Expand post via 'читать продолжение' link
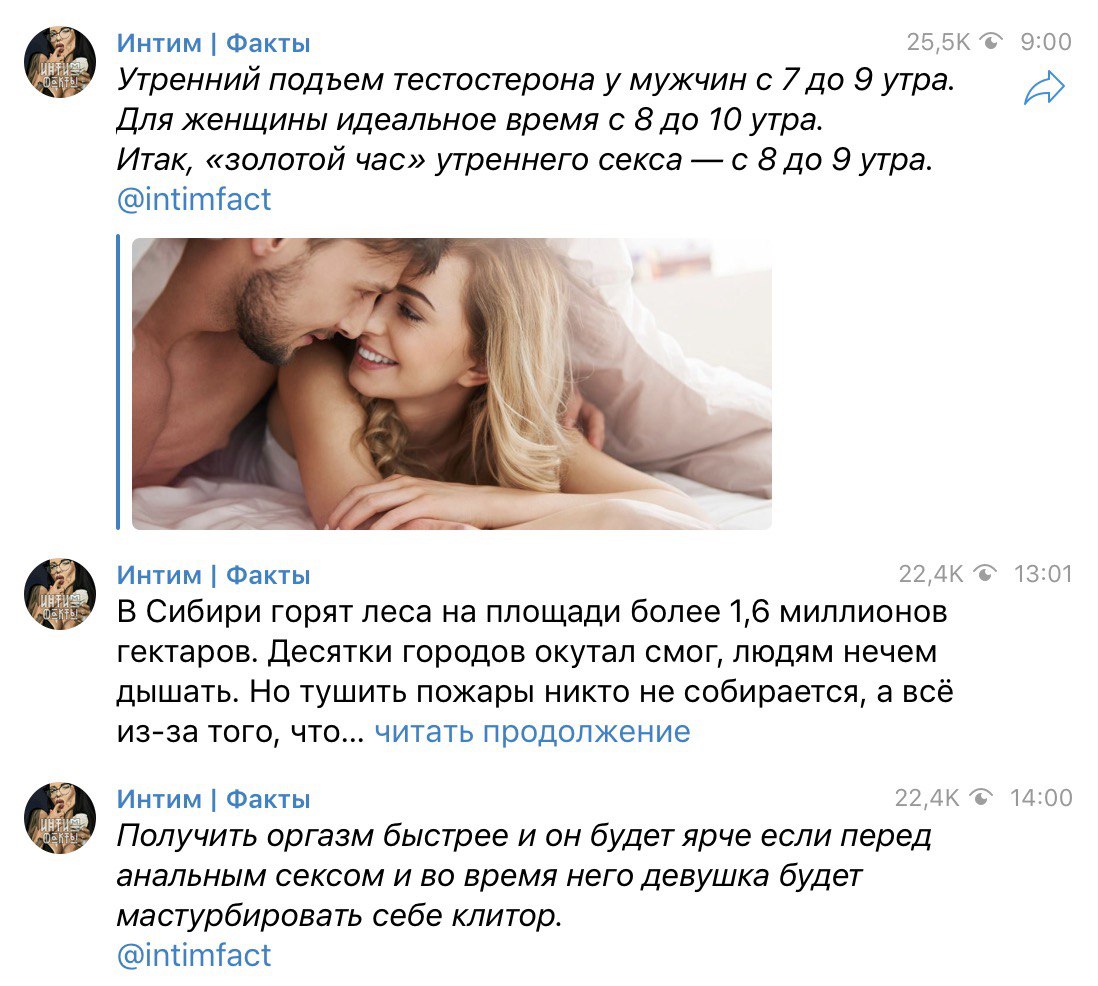1098x986 pixels. 532,732
